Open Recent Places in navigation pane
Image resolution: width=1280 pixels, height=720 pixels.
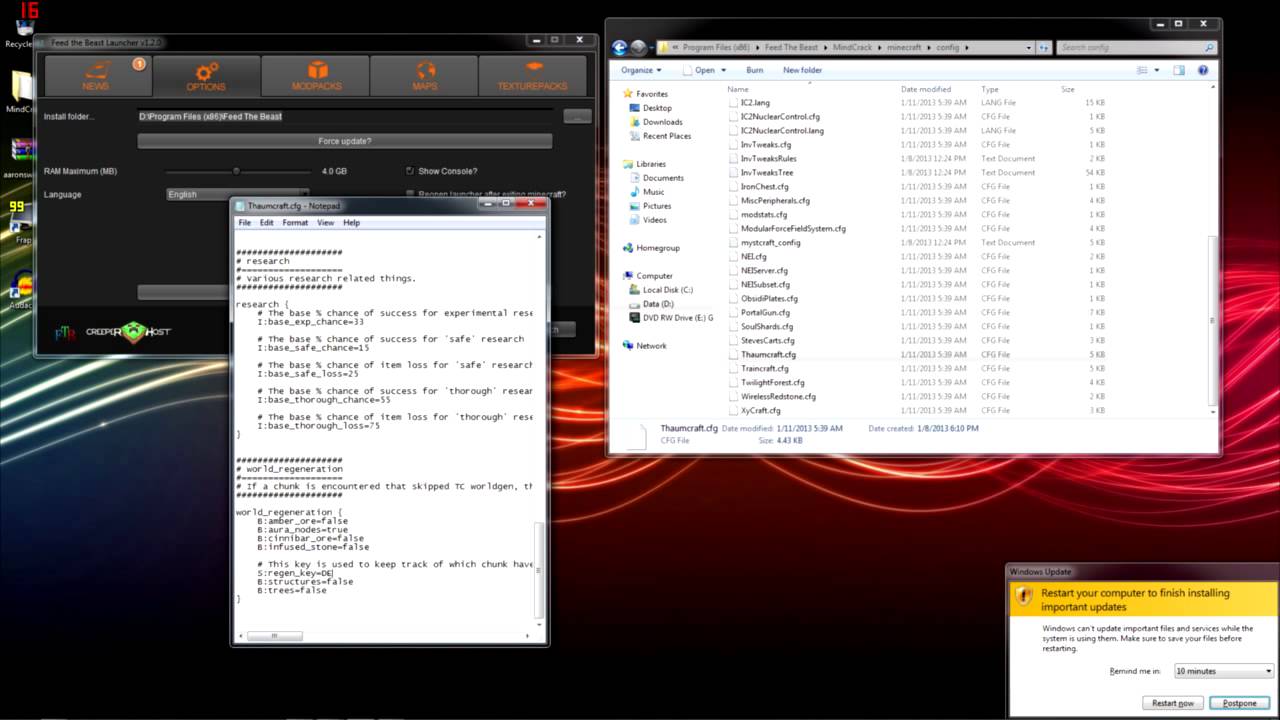point(667,136)
